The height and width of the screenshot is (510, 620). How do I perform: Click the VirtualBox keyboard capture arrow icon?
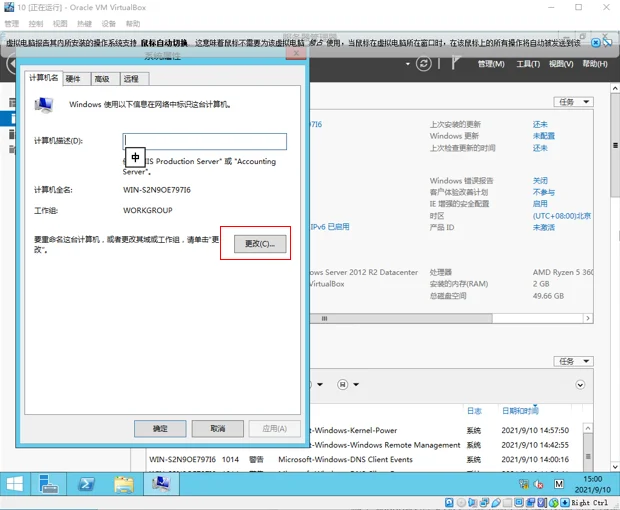pos(565,502)
